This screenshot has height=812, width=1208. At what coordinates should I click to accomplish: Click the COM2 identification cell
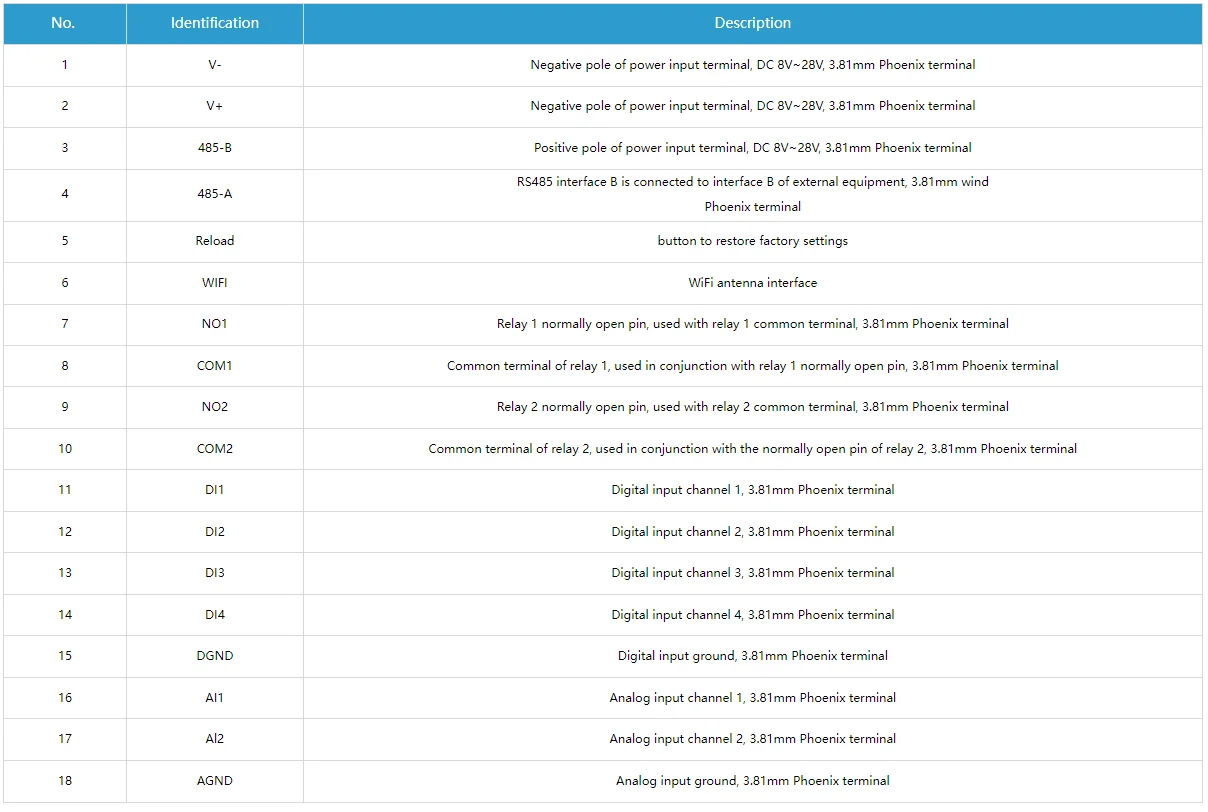coord(214,449)
